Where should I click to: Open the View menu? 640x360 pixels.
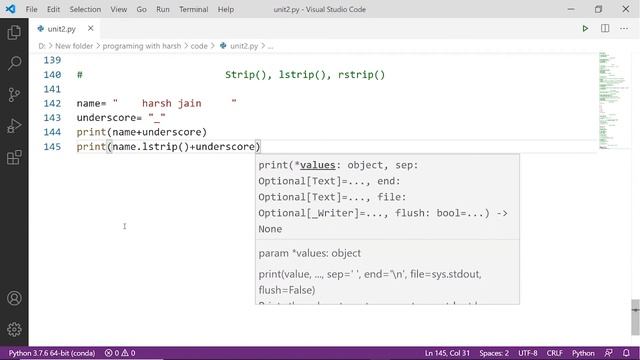(x=118, y=9)
